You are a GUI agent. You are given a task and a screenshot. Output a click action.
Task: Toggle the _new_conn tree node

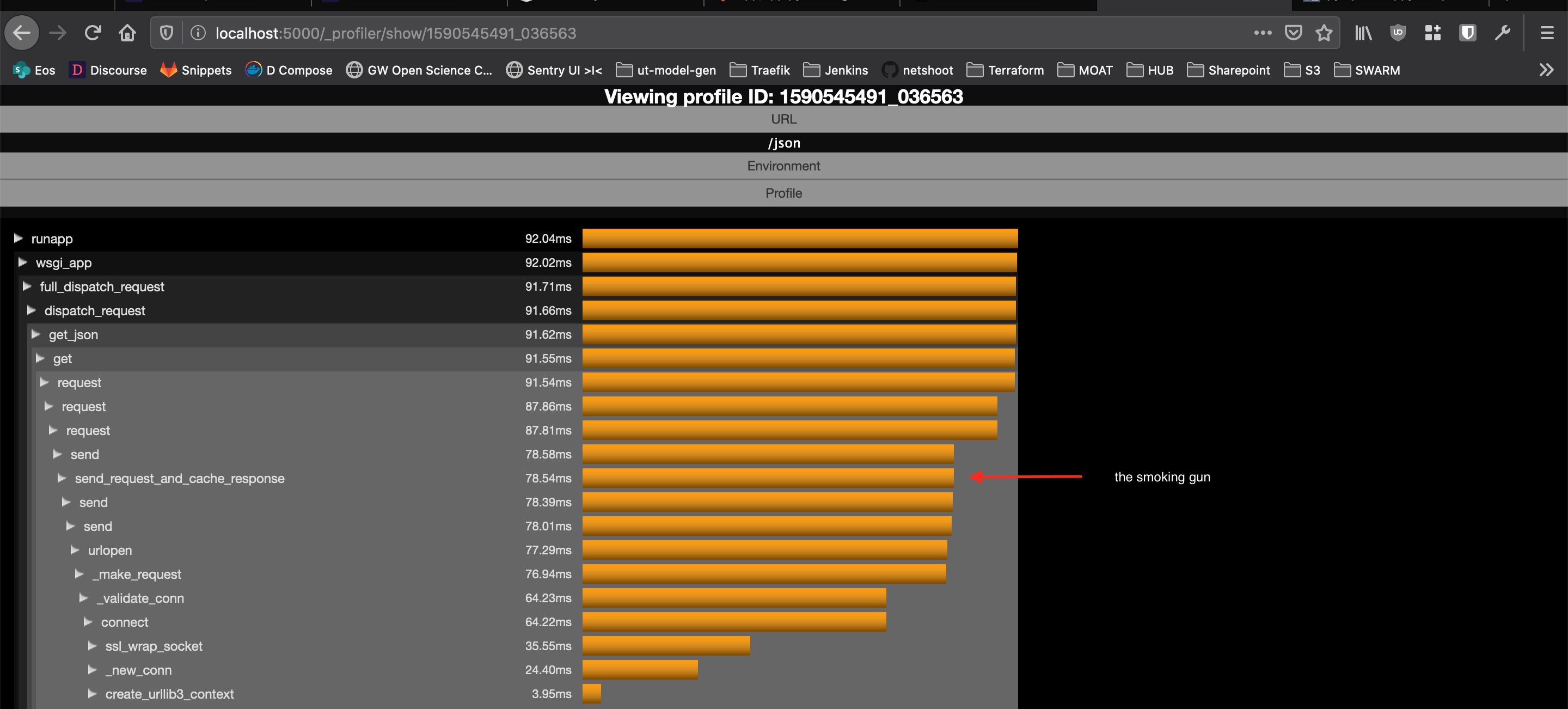coord(92,669)
